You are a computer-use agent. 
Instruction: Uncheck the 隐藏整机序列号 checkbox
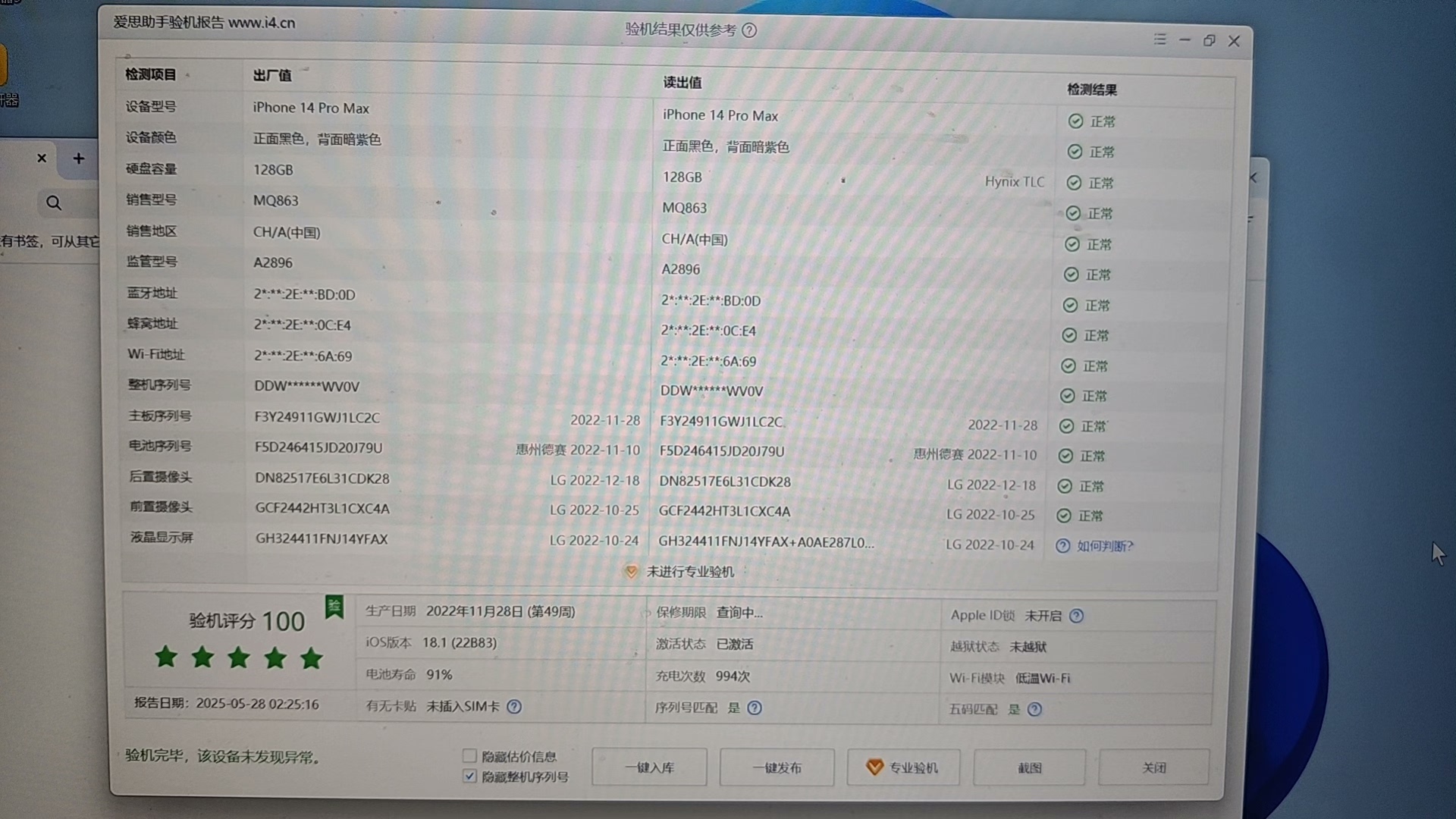(x=469, y=776)
